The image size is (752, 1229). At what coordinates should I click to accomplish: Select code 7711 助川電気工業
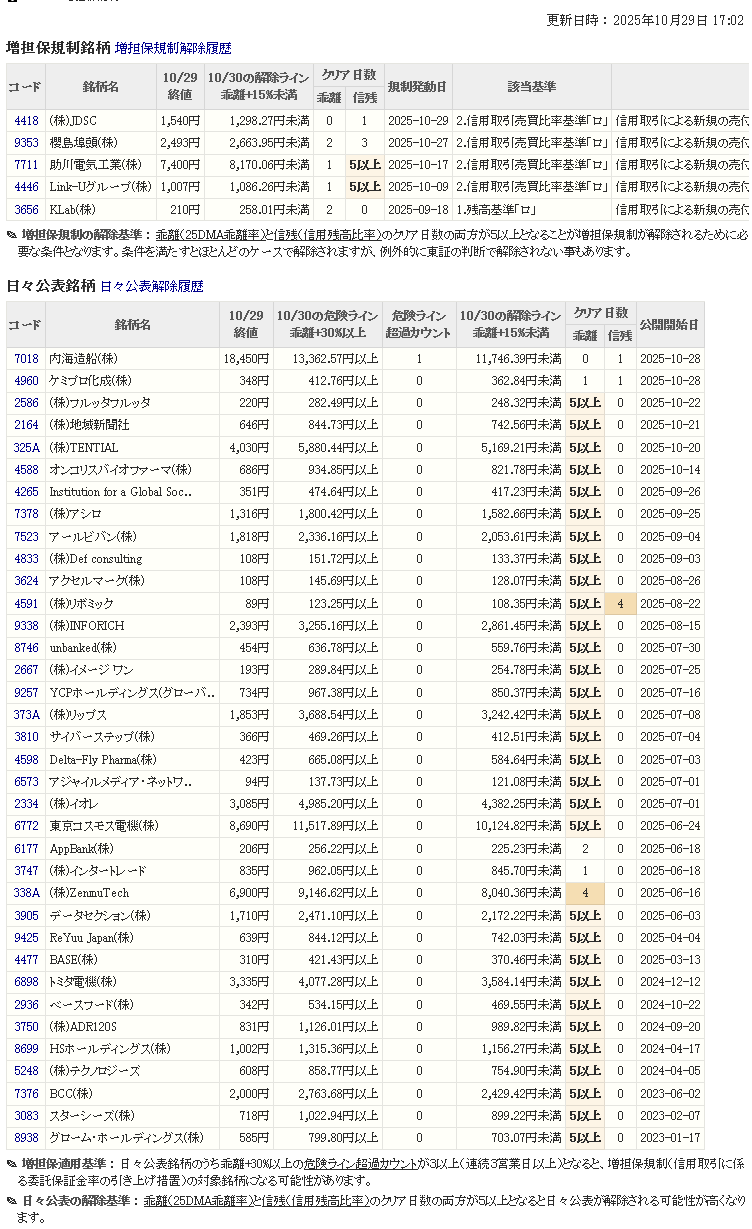click(x=27, y=165)
